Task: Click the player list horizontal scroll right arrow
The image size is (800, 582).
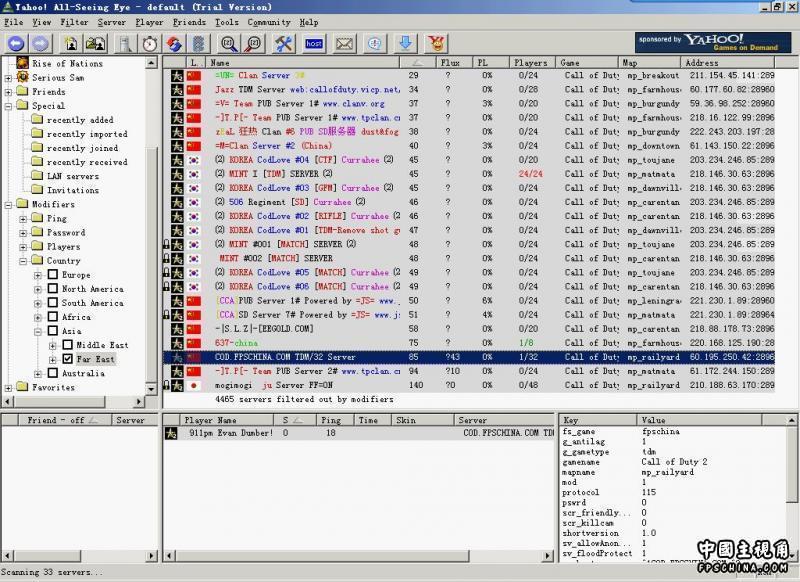Action: point(548,555)
